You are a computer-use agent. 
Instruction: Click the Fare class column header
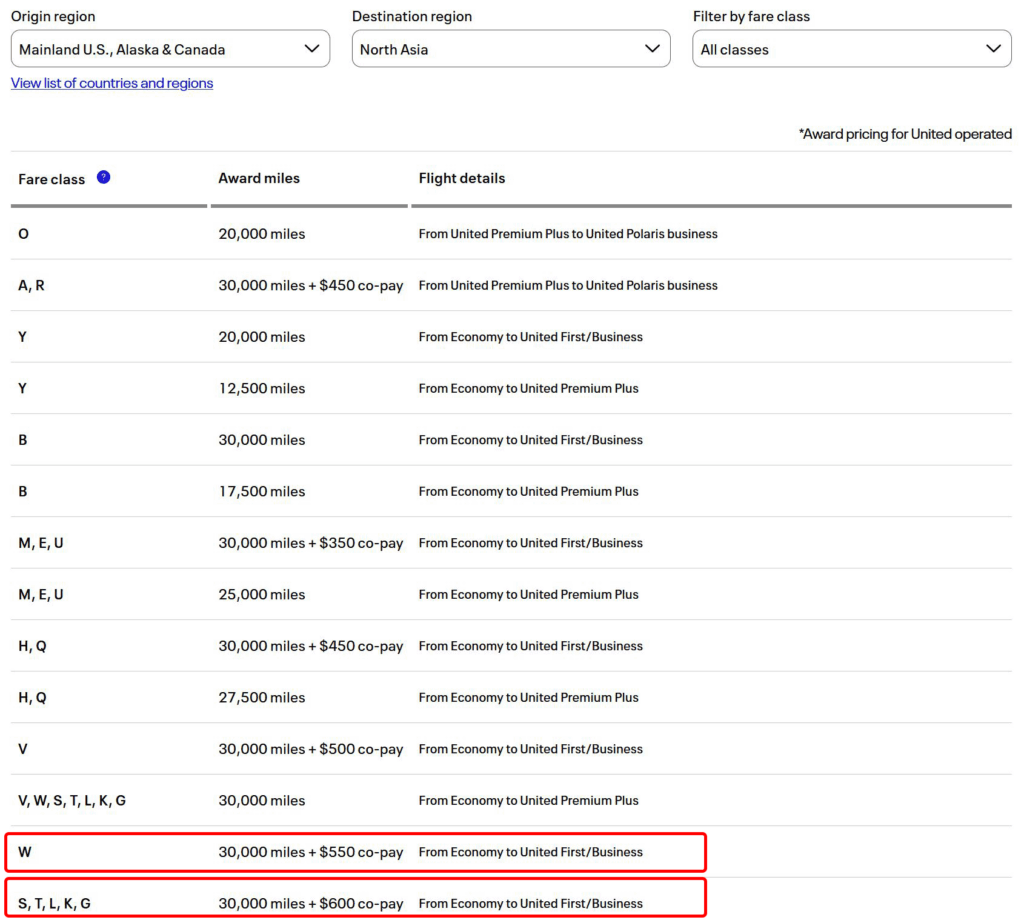(52, 179)
